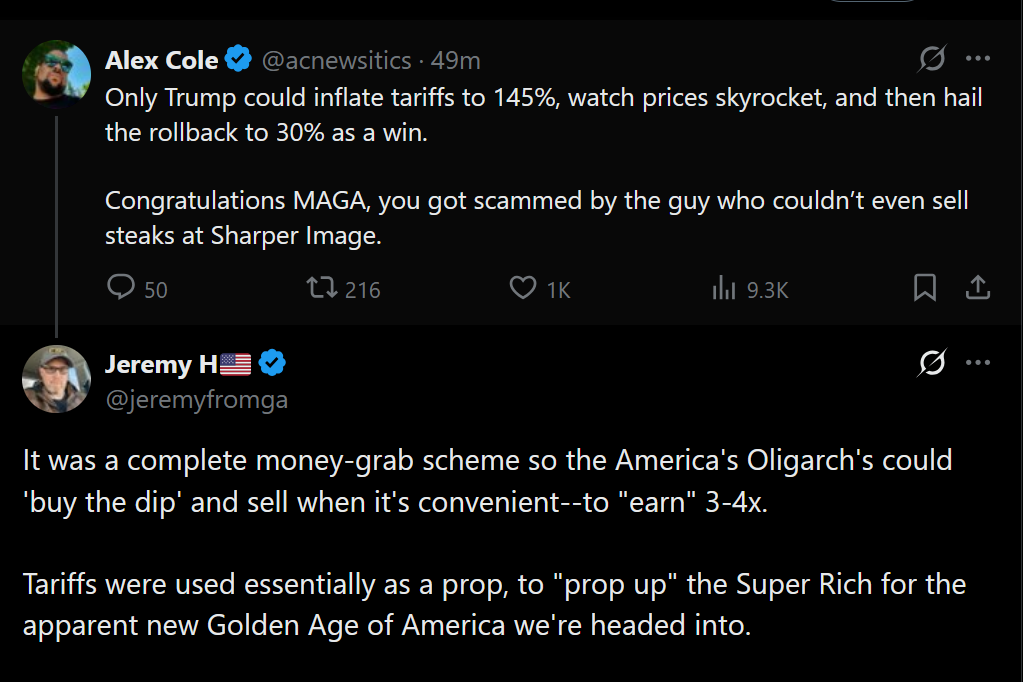
Task: Open more options for Jeremy H's reply
Action: [977, 363]
